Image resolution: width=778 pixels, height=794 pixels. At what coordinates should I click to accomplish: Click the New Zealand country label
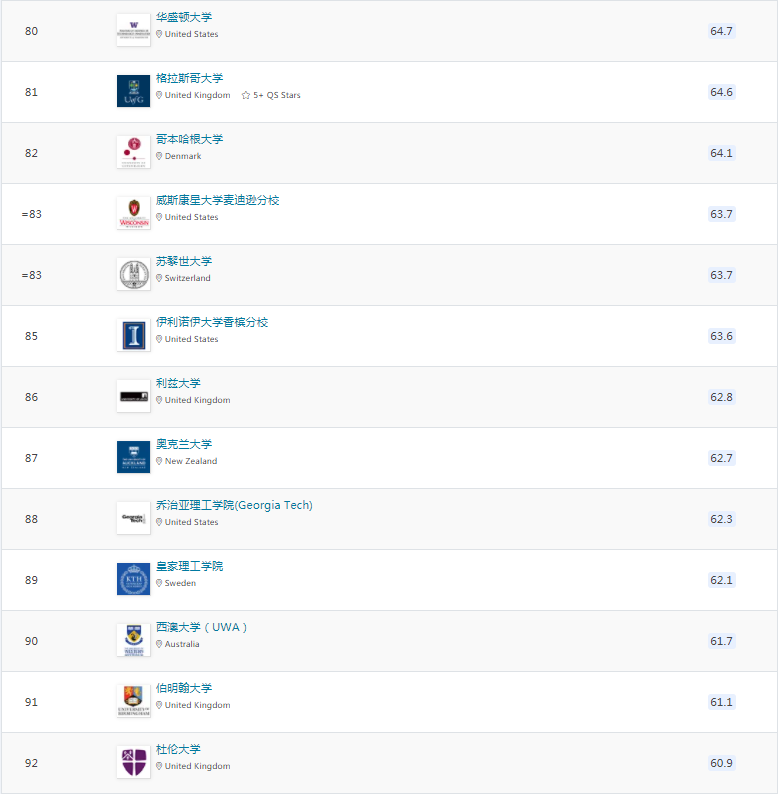191,461
